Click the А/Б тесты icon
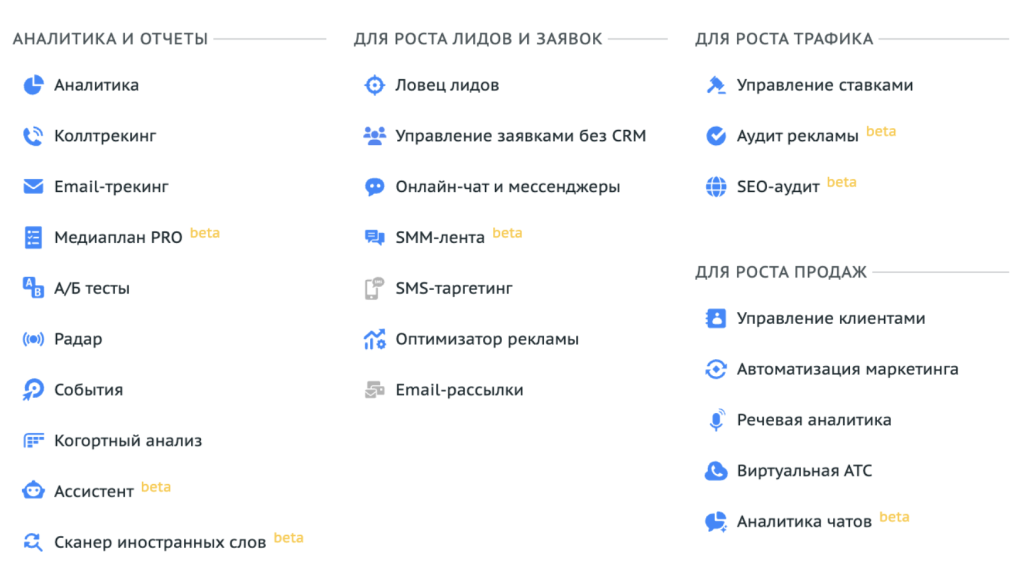This screenshot has width=1024, height=570. tap(33, 288)
